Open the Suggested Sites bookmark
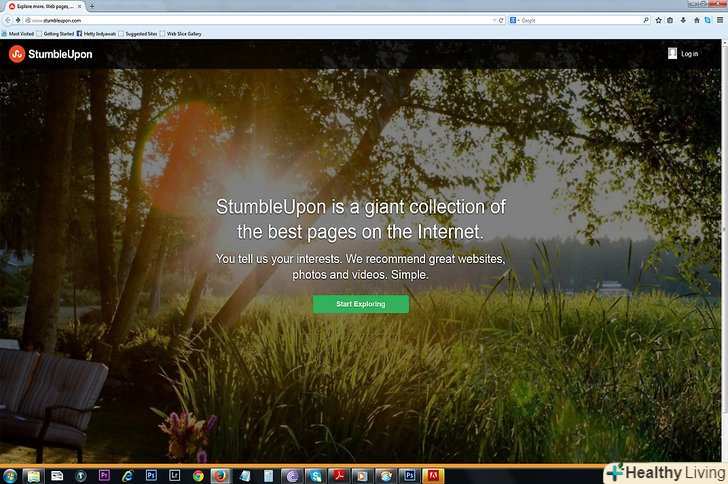 pos(137,34)
